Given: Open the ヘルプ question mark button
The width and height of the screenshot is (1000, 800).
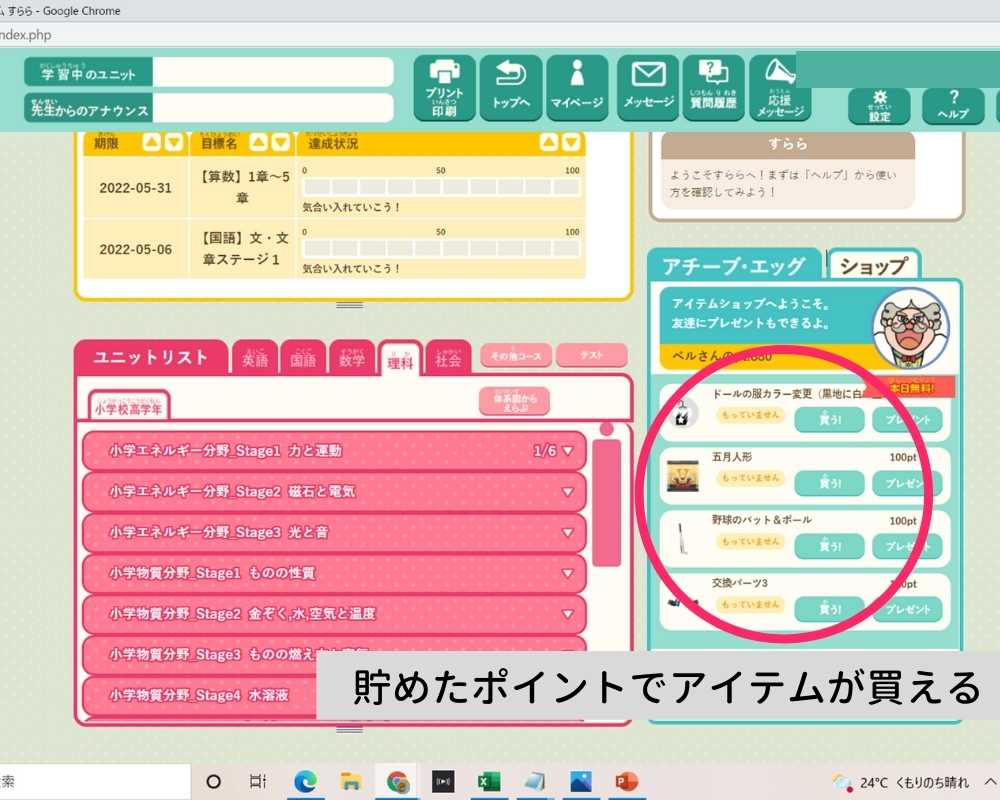Looking at the screenshot, I should (x=953, y=106).
